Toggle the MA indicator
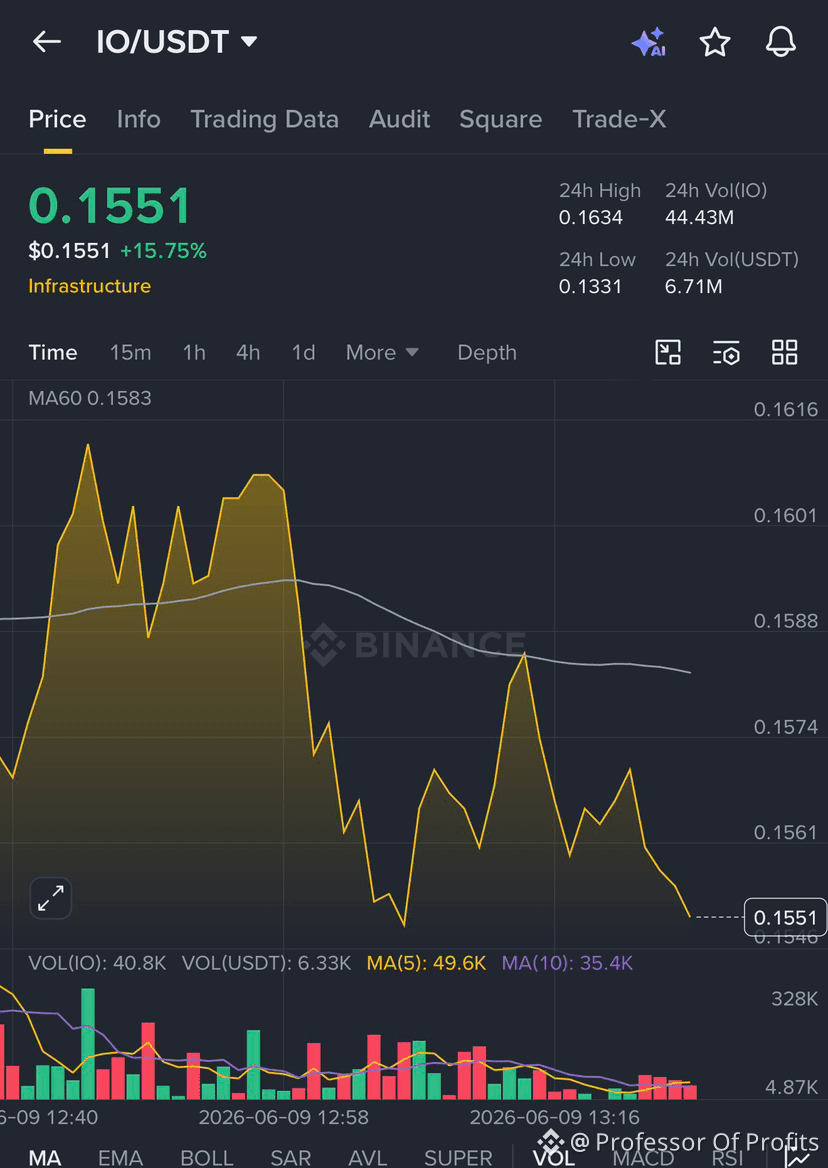The width and height of the screenshot is (828, 1168). click(45, 1158)
